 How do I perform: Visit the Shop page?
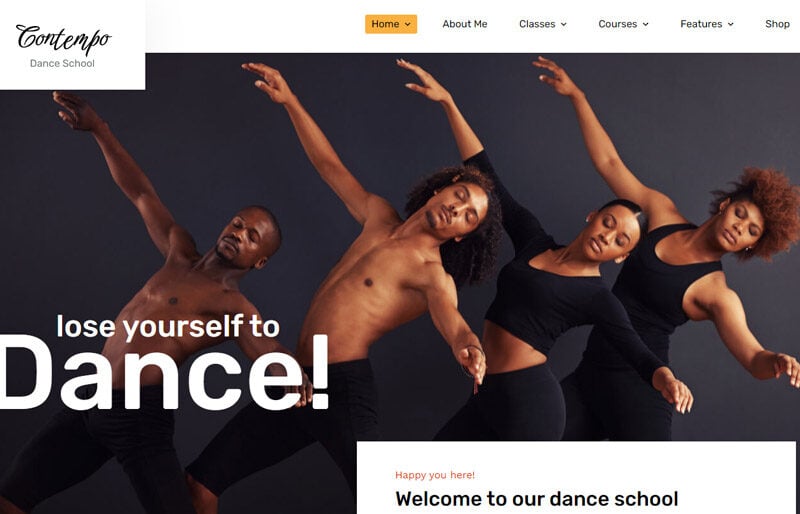778,24
